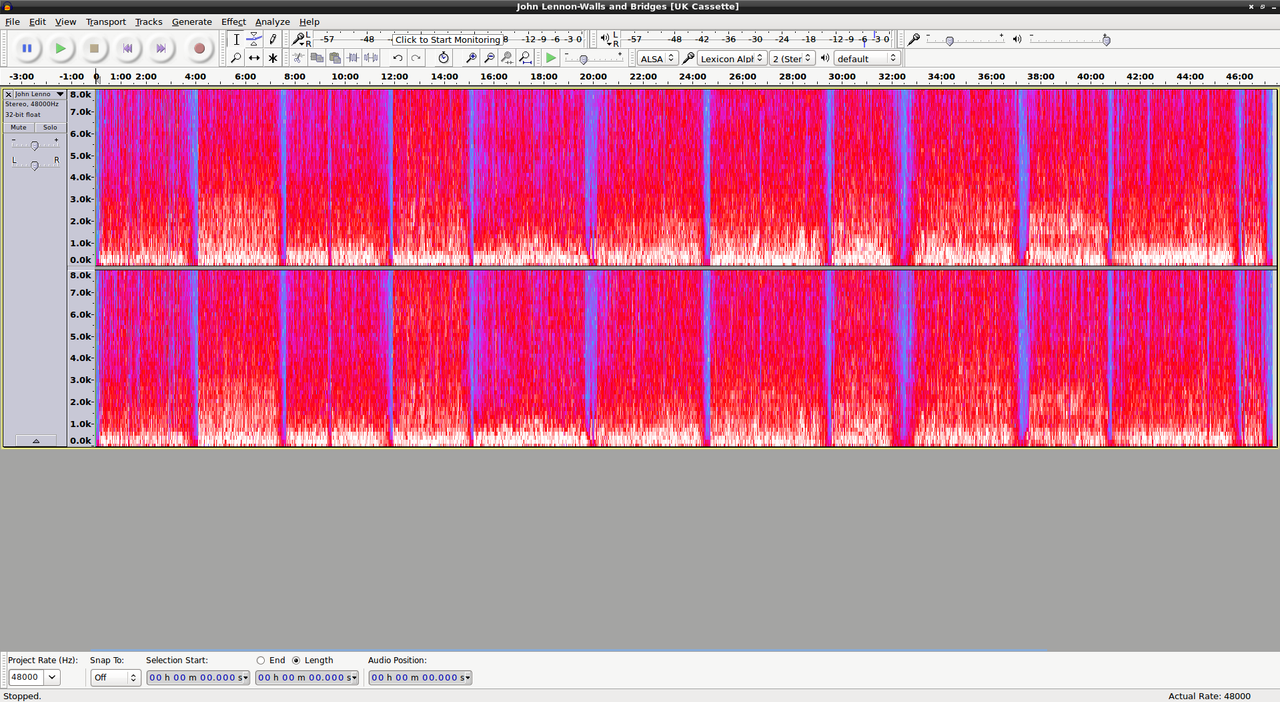This screenshot has height=702, width=1280.
Task: Click the track gain slider thumb
Action: [34, 145]
